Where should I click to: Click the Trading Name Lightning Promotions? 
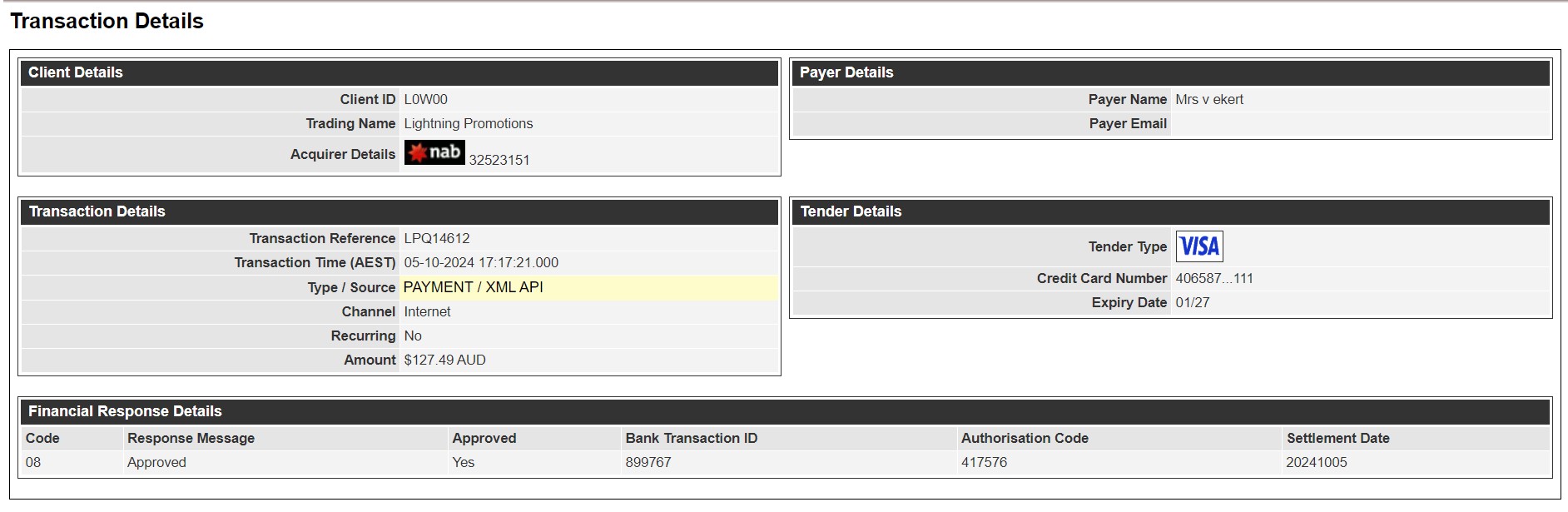tap(469, 123)
